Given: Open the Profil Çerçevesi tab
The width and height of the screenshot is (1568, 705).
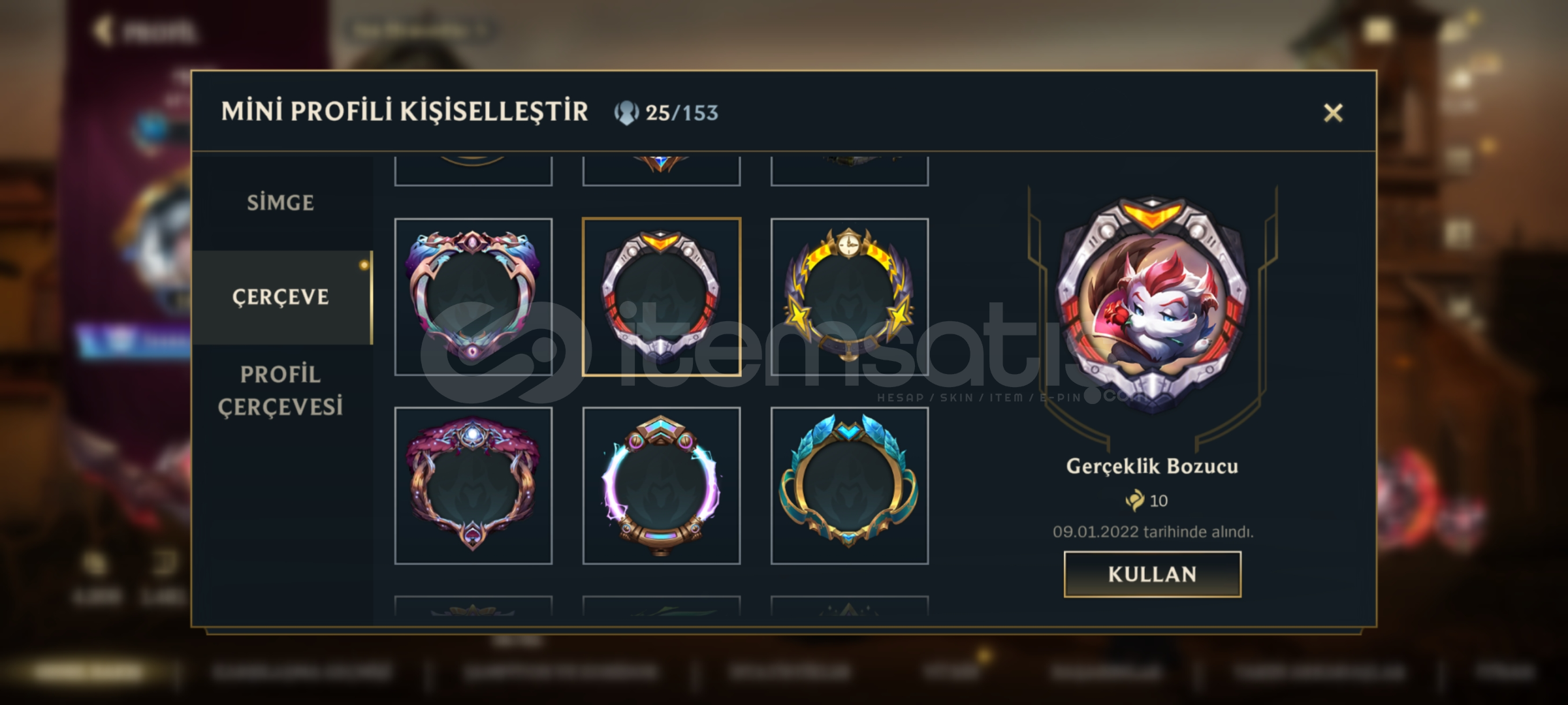Looking at the screenshot, I should point(281,390).
